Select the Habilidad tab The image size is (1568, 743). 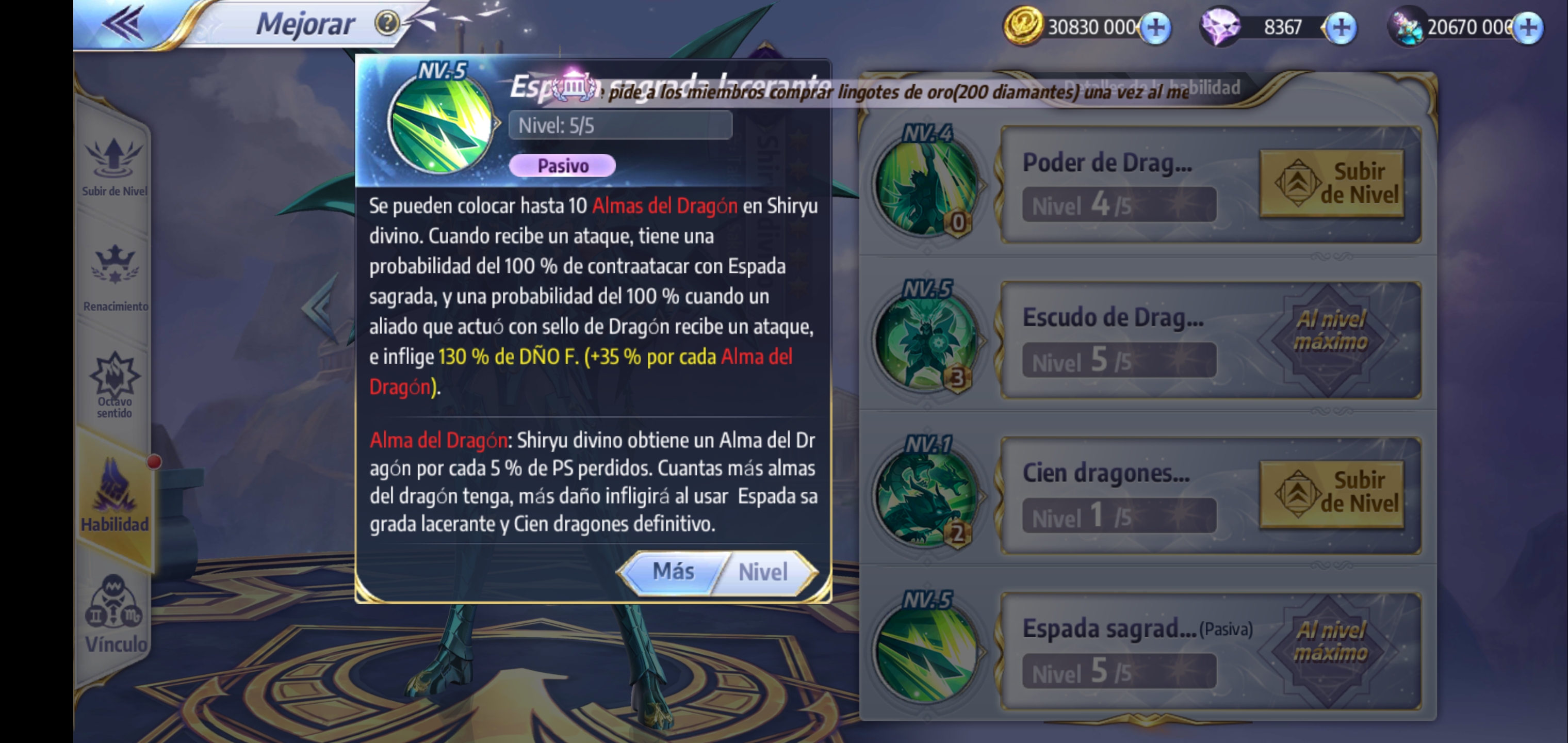(x=115, y=495)
